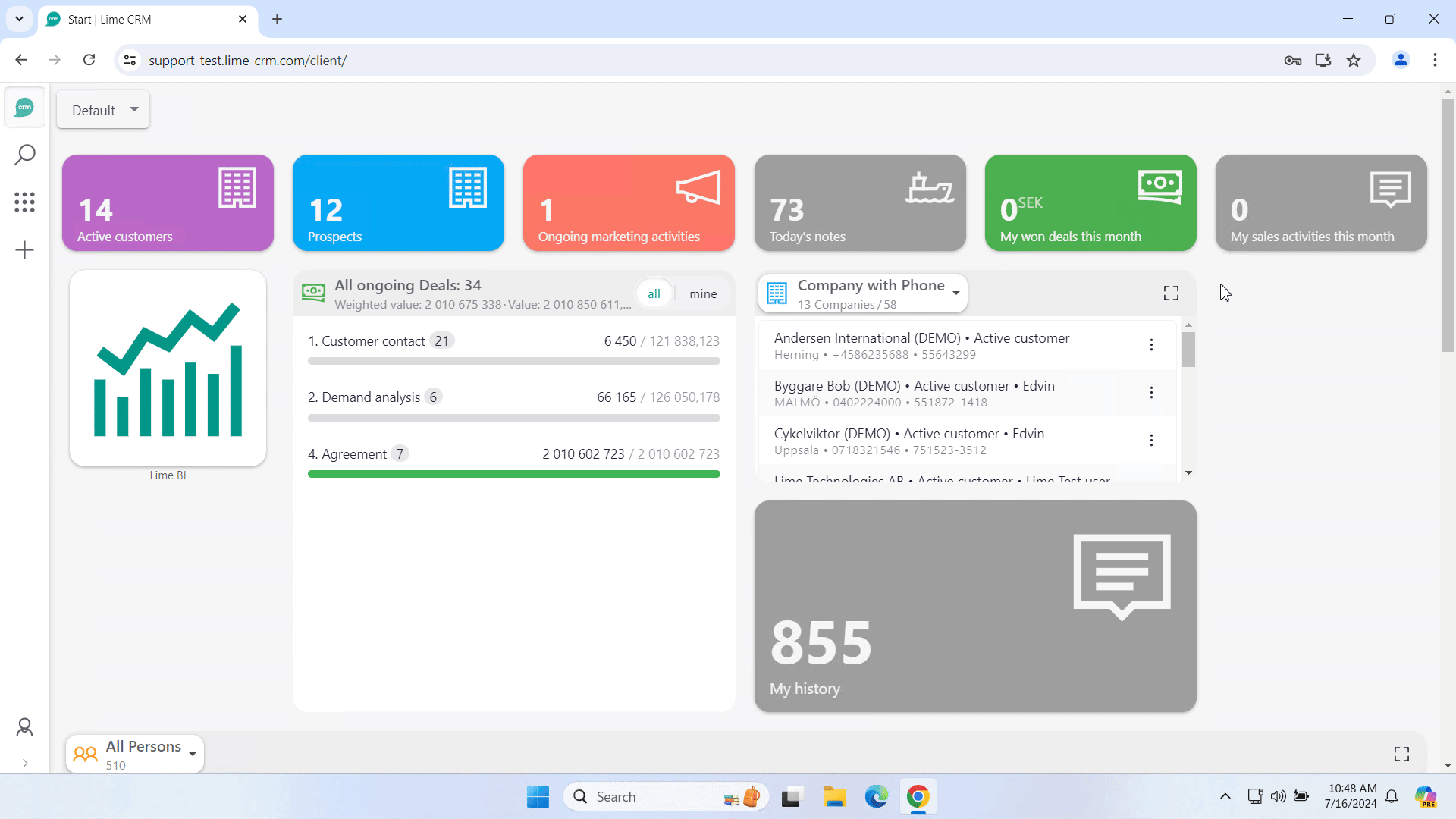View site information icon in address bar
Viewport: 1456px width, 819px height.
coord(130,60)
